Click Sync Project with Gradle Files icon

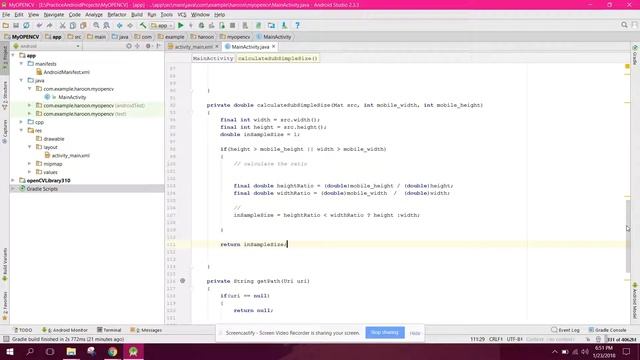258,25
